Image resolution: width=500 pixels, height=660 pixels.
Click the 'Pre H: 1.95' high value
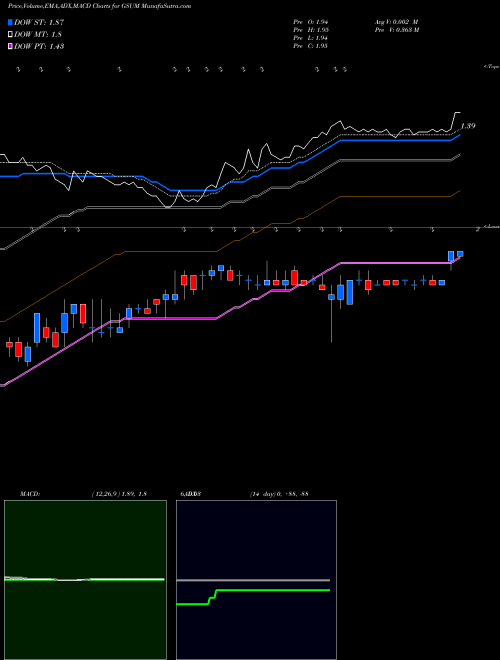coord(311,30)
